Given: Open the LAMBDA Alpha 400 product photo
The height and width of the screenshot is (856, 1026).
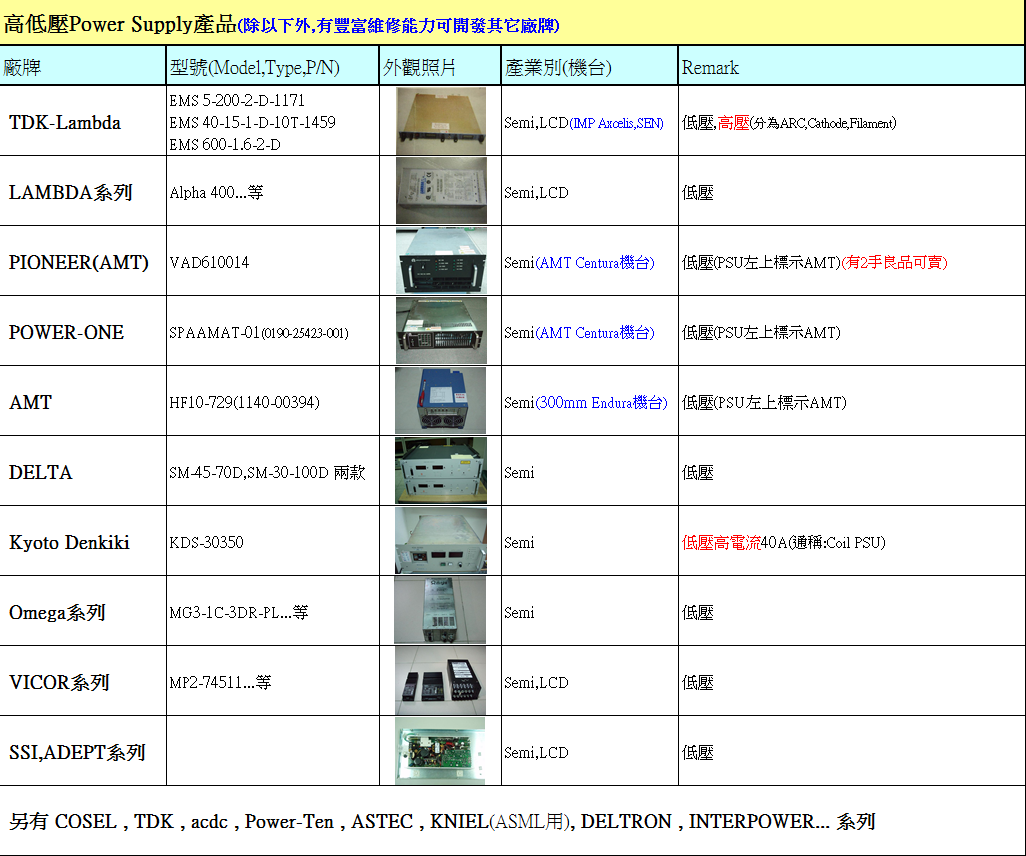Looking at the screenshot, I should [440, 190].
